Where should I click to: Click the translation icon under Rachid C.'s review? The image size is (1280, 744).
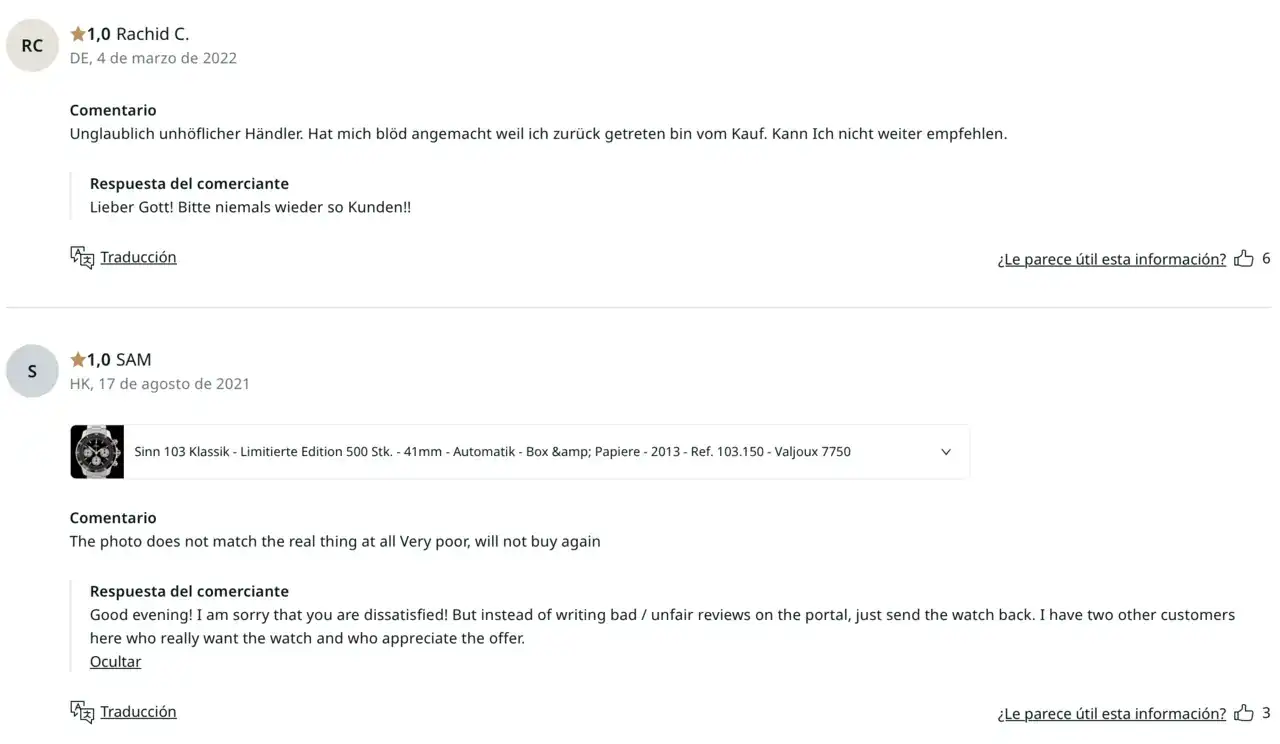point(82,258)
